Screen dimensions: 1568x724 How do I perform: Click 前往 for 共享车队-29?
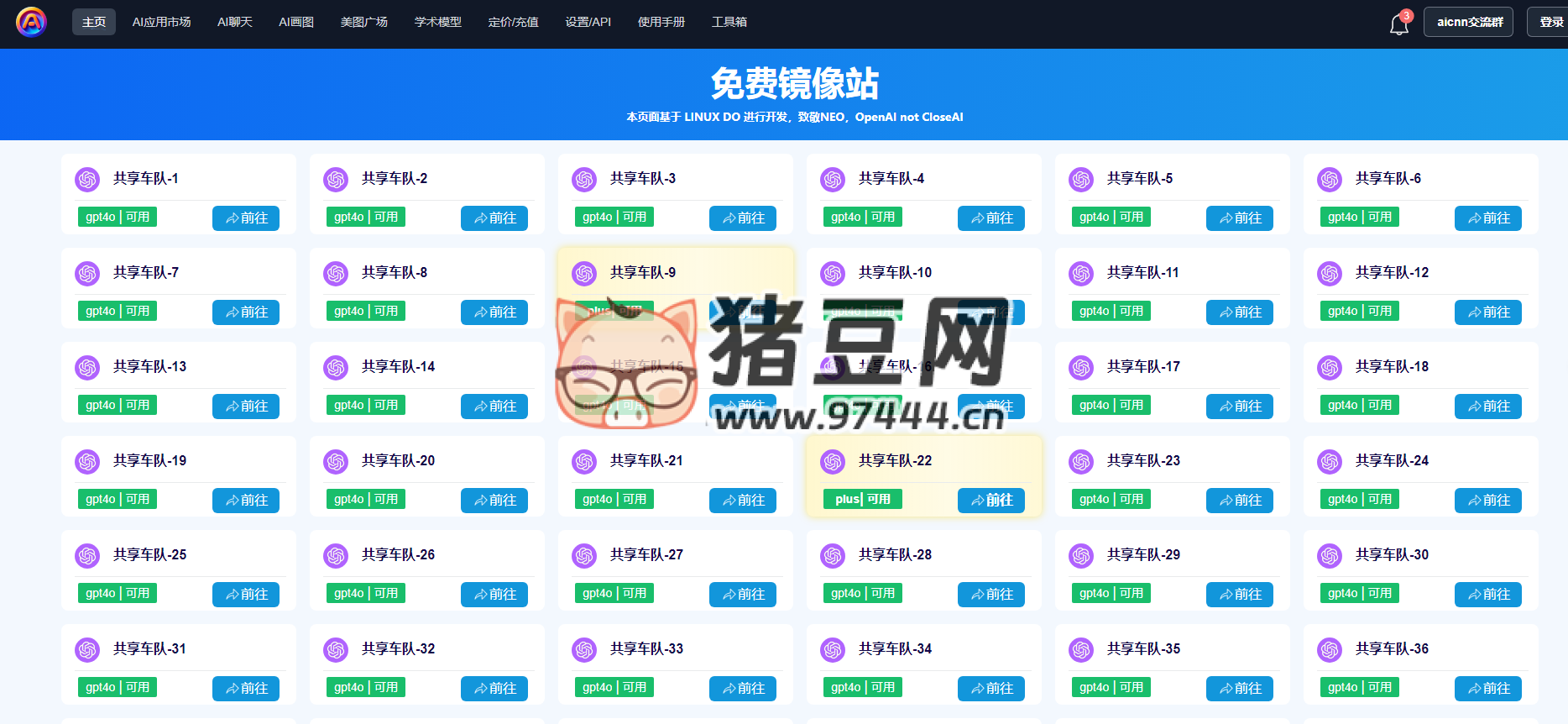[1240, 595]
